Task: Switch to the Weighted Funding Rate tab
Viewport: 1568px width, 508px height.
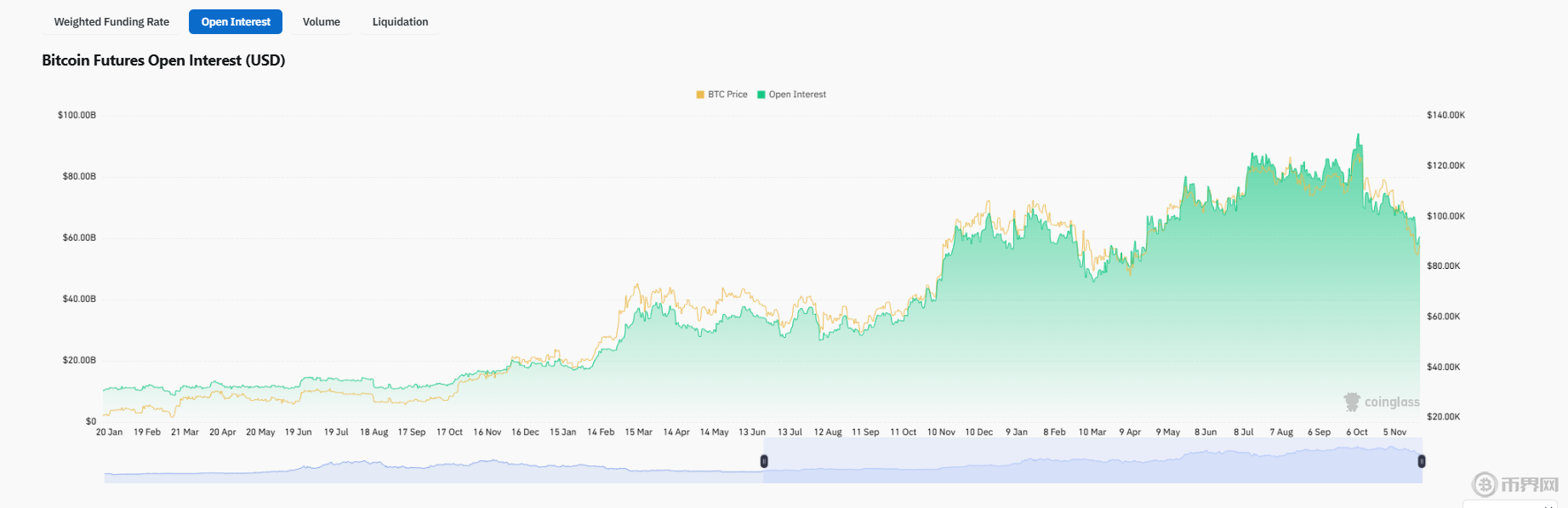Action: 111,22
